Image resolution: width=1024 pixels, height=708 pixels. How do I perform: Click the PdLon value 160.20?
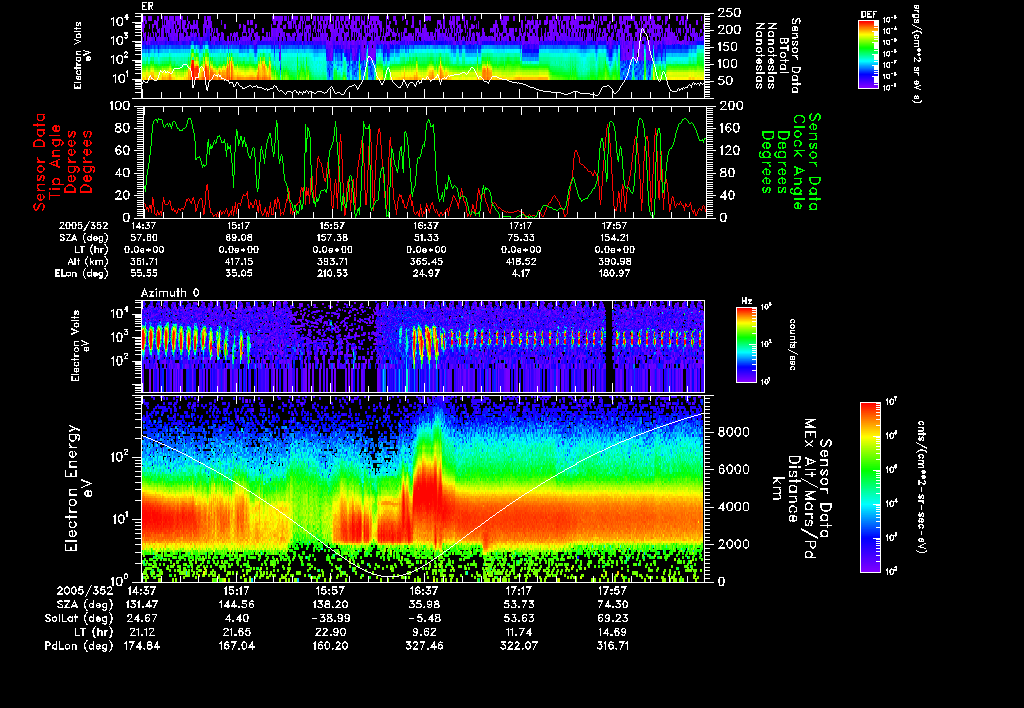(x=330, y=645)
